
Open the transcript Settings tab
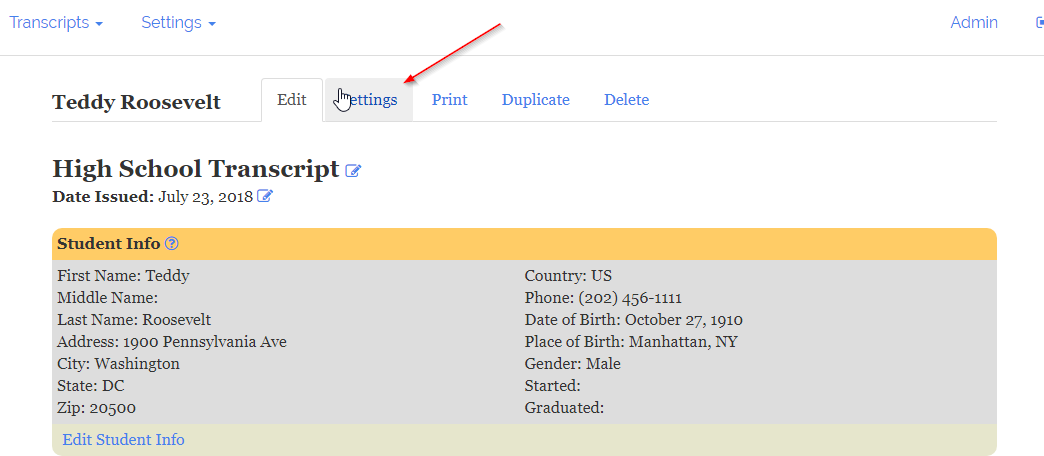tap(370, 100)
